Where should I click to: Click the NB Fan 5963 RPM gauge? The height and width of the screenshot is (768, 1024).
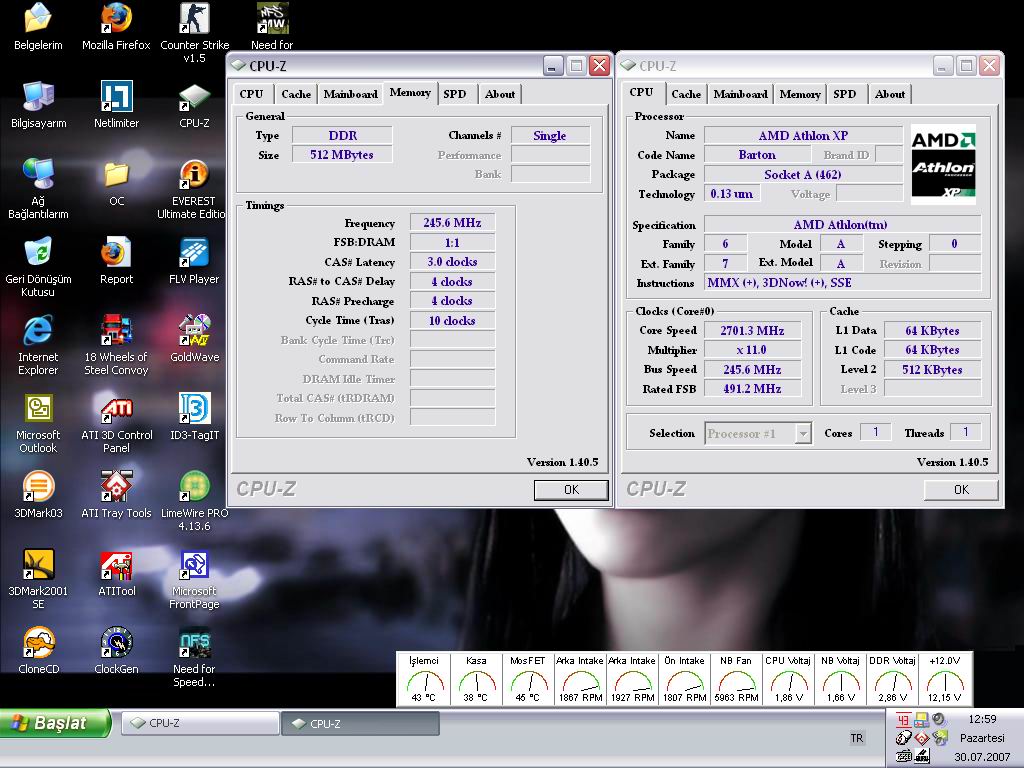(736, 679)
